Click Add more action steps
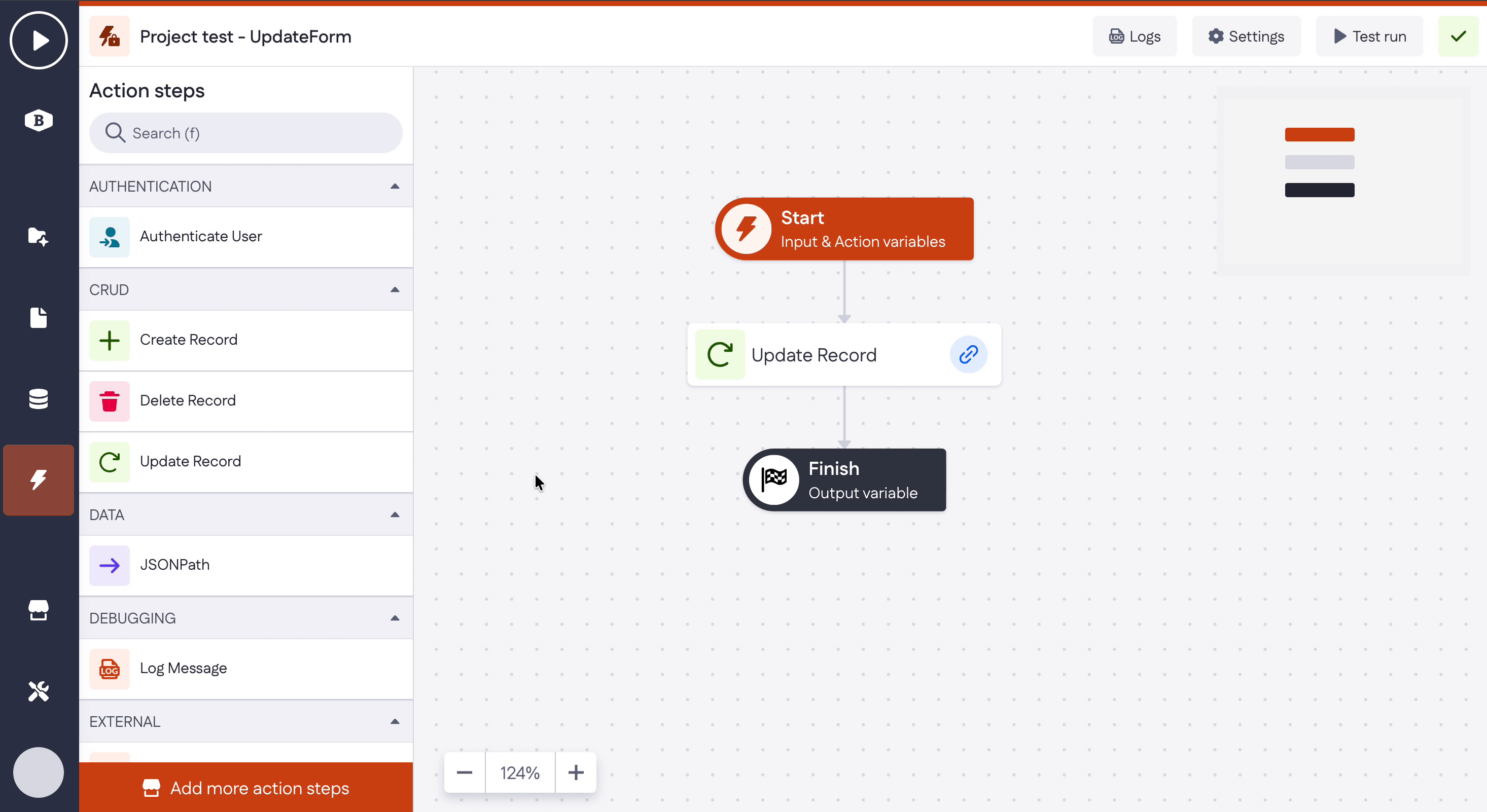The height and width of the screenshot is (812, 1487). pos(246,788)
